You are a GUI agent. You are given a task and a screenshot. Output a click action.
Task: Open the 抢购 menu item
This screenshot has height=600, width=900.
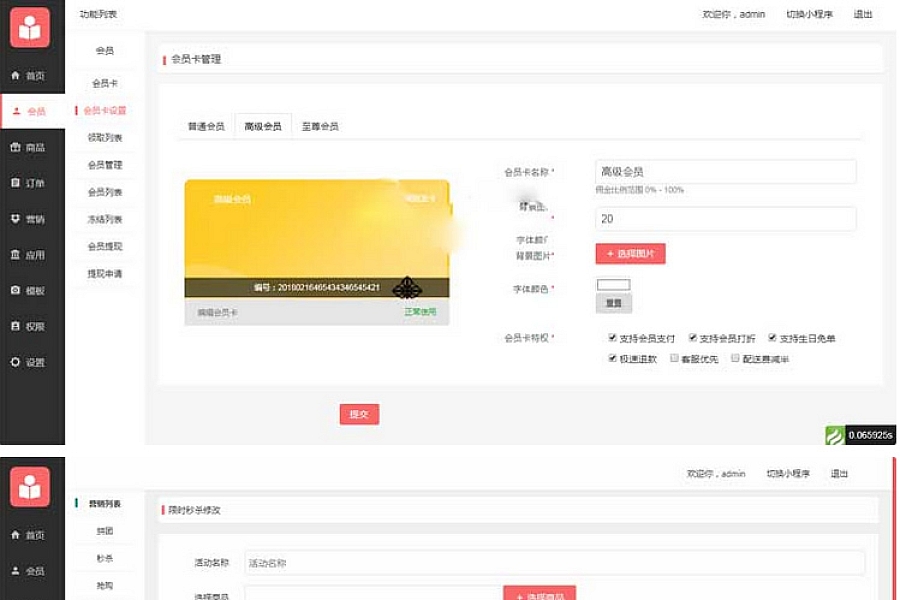(105, 586)
